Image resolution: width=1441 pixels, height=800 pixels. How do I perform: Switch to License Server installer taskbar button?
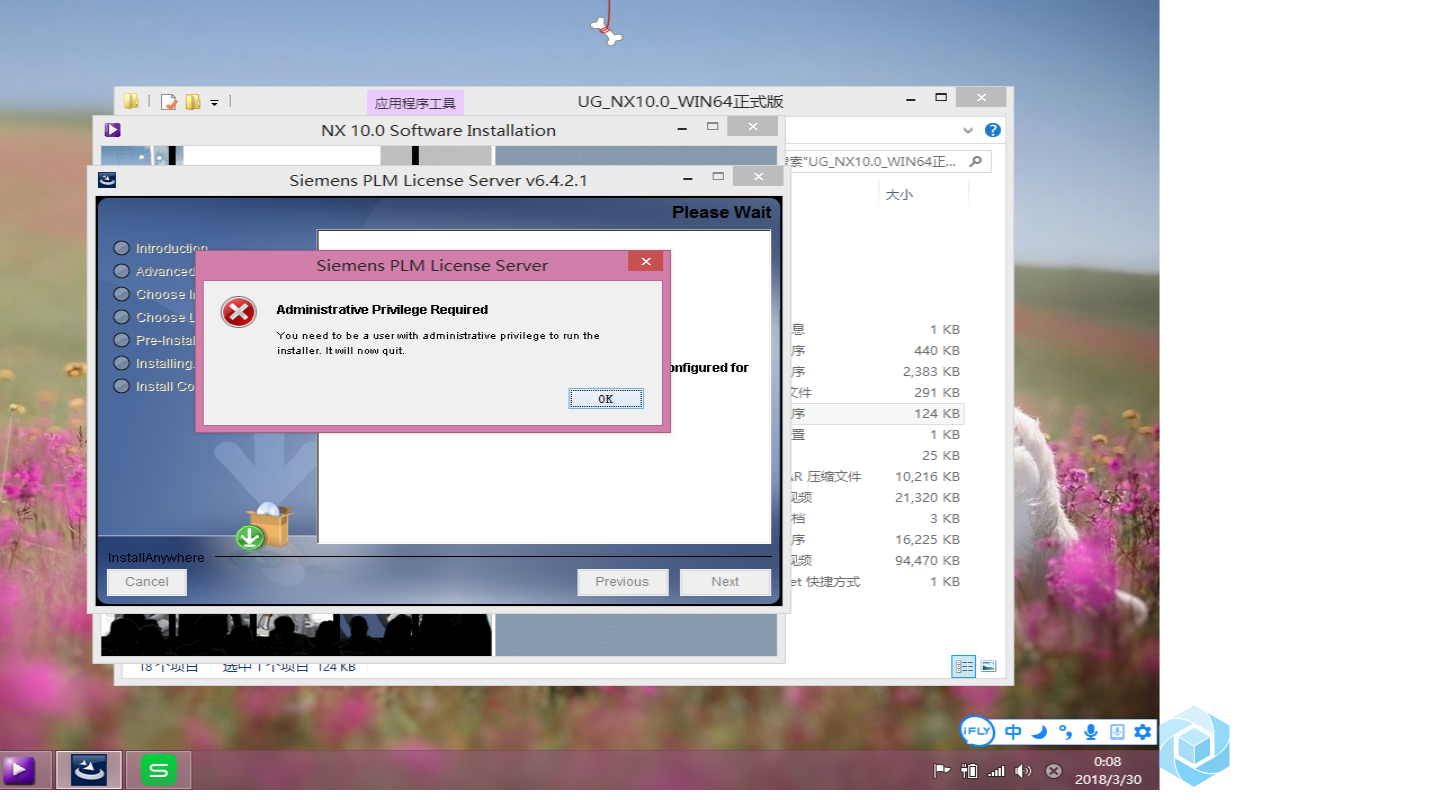[89, 770]
